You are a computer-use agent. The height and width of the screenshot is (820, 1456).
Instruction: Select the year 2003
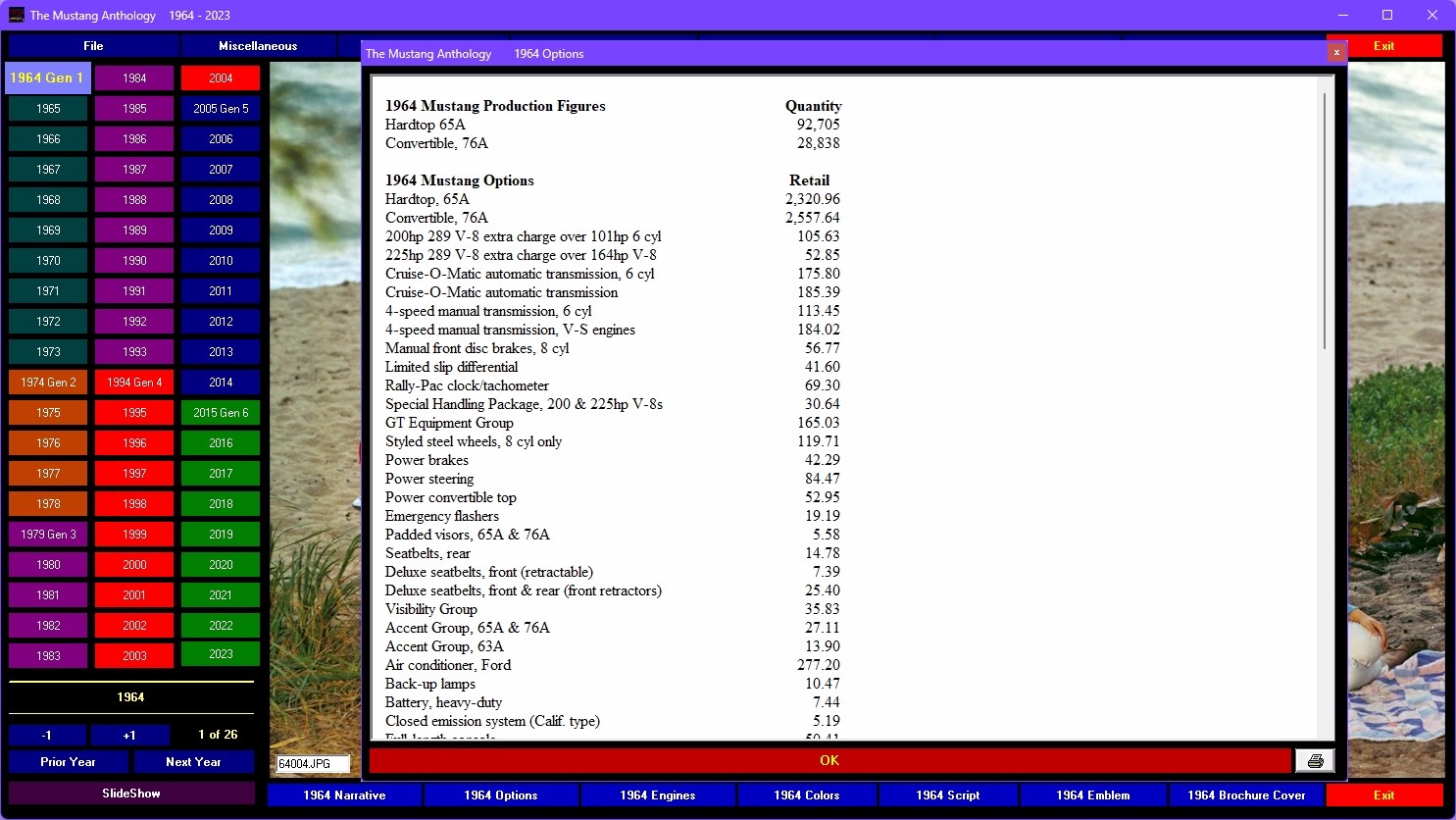134,656
